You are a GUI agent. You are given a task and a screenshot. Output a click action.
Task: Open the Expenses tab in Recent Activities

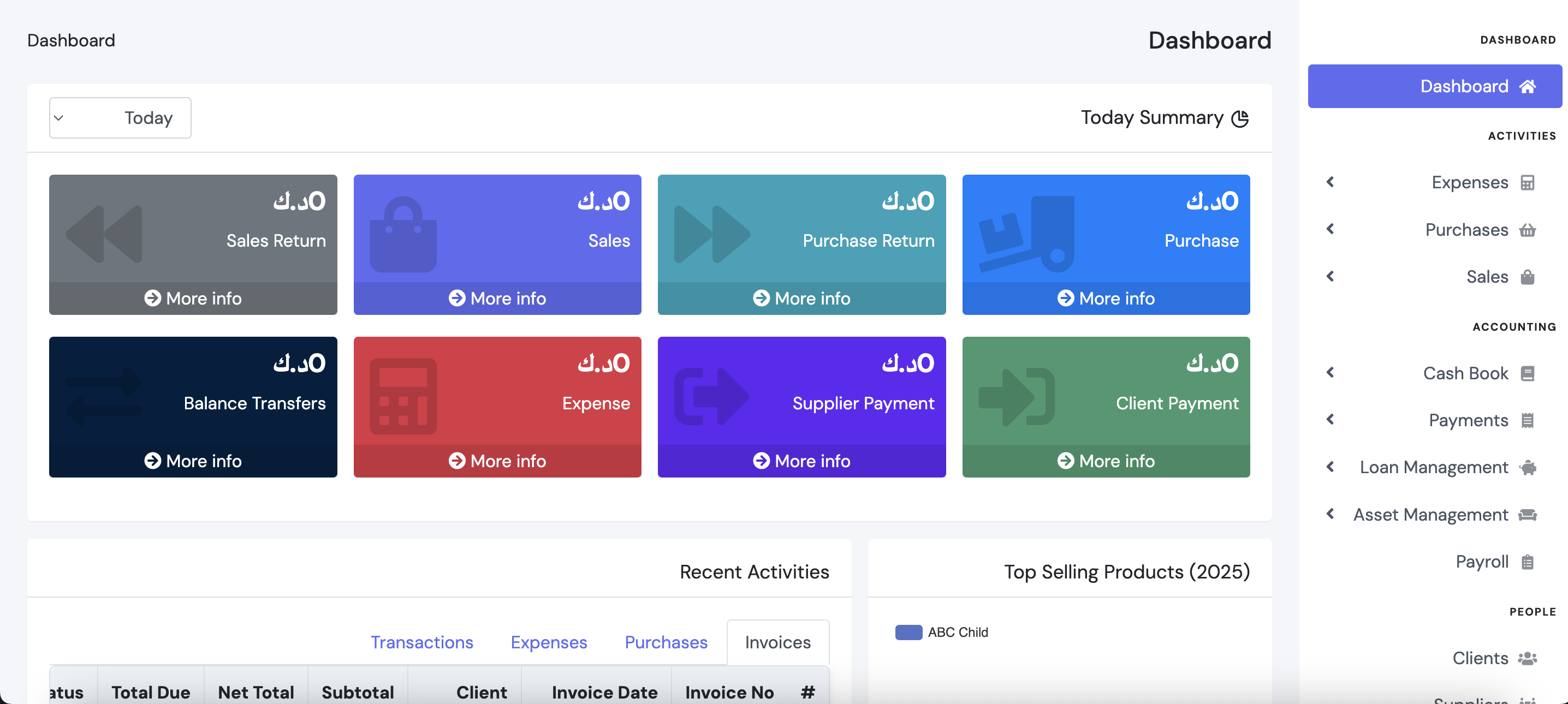(x=549, y=642)
